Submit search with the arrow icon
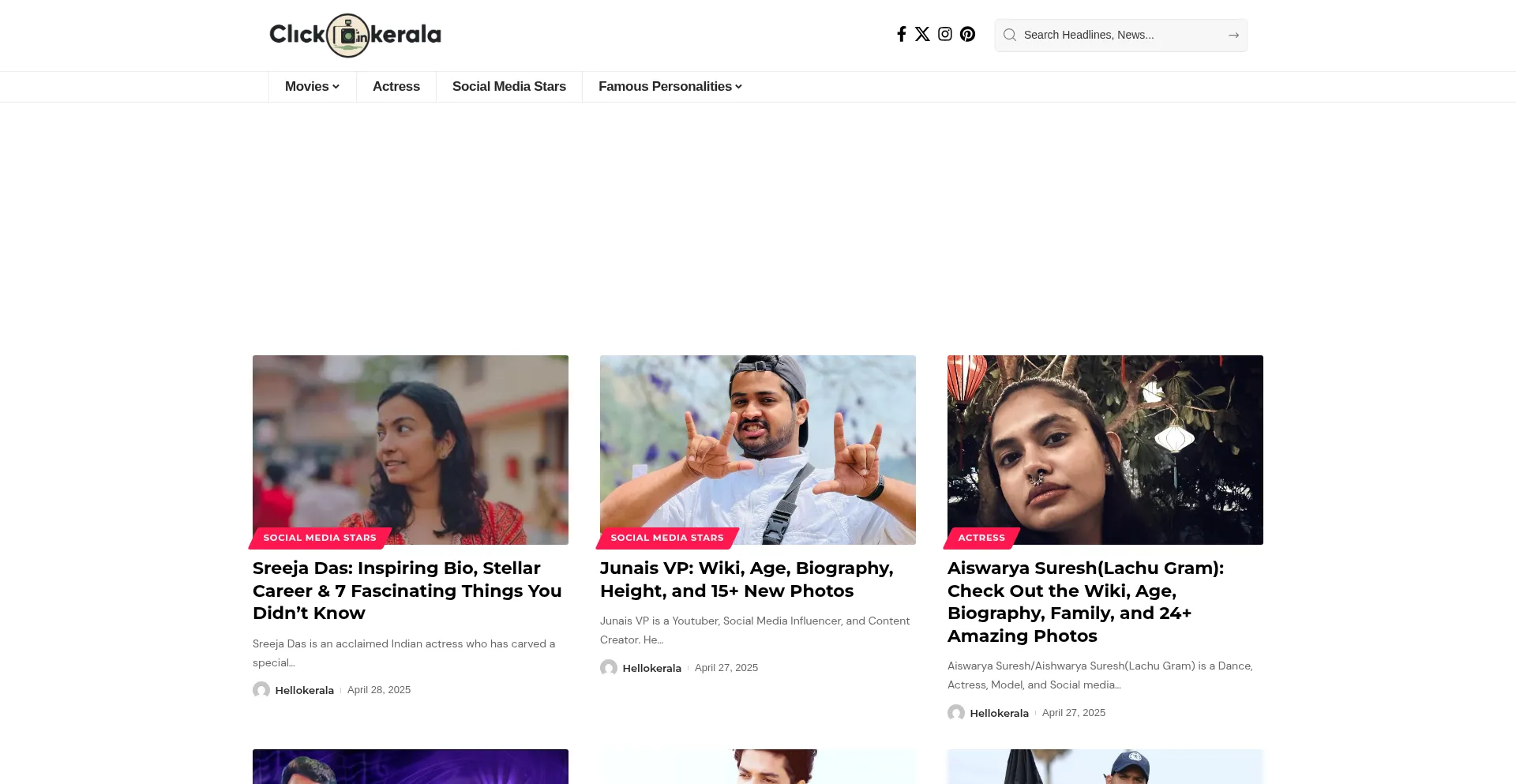 click(x=1233, y=35)
